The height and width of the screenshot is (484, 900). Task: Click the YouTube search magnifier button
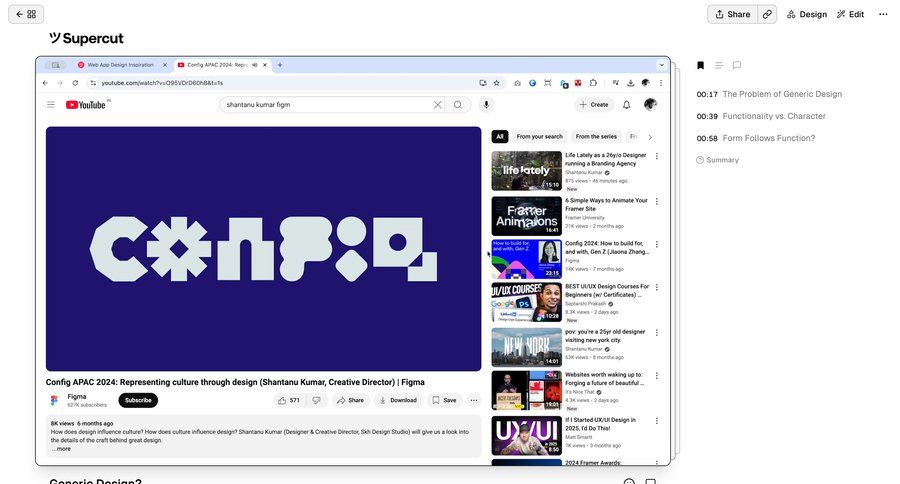click(x=458, y=104)
